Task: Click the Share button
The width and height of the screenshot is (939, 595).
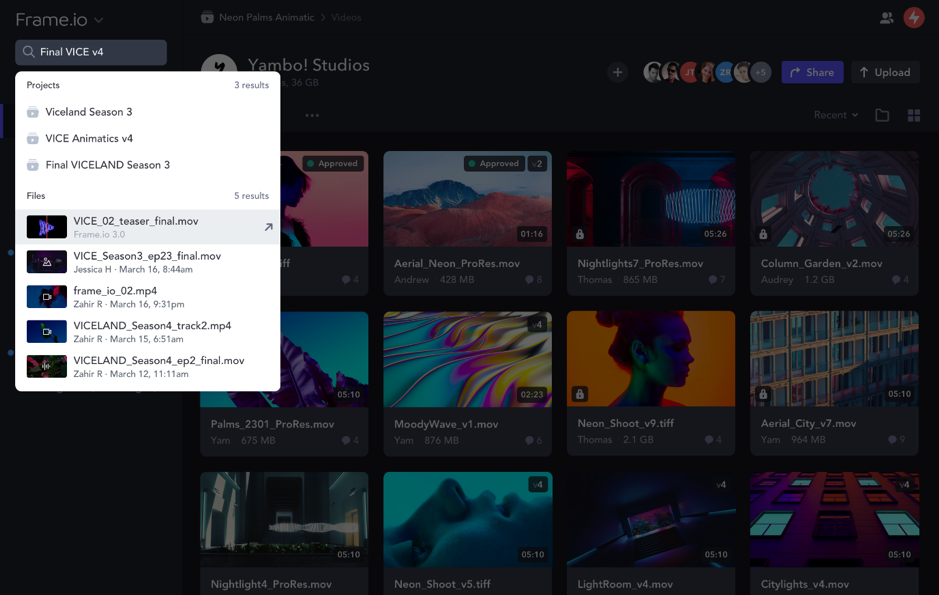Action: coord(812,72)
